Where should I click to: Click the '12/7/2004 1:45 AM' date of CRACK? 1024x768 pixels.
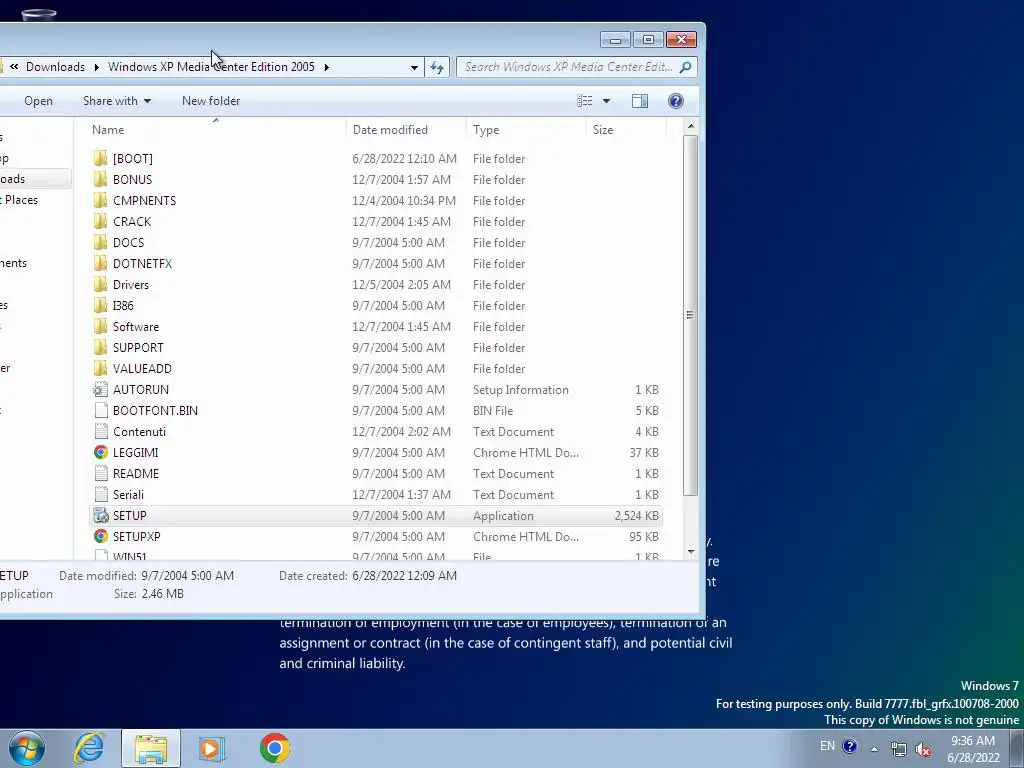click(x=401, y=221)
